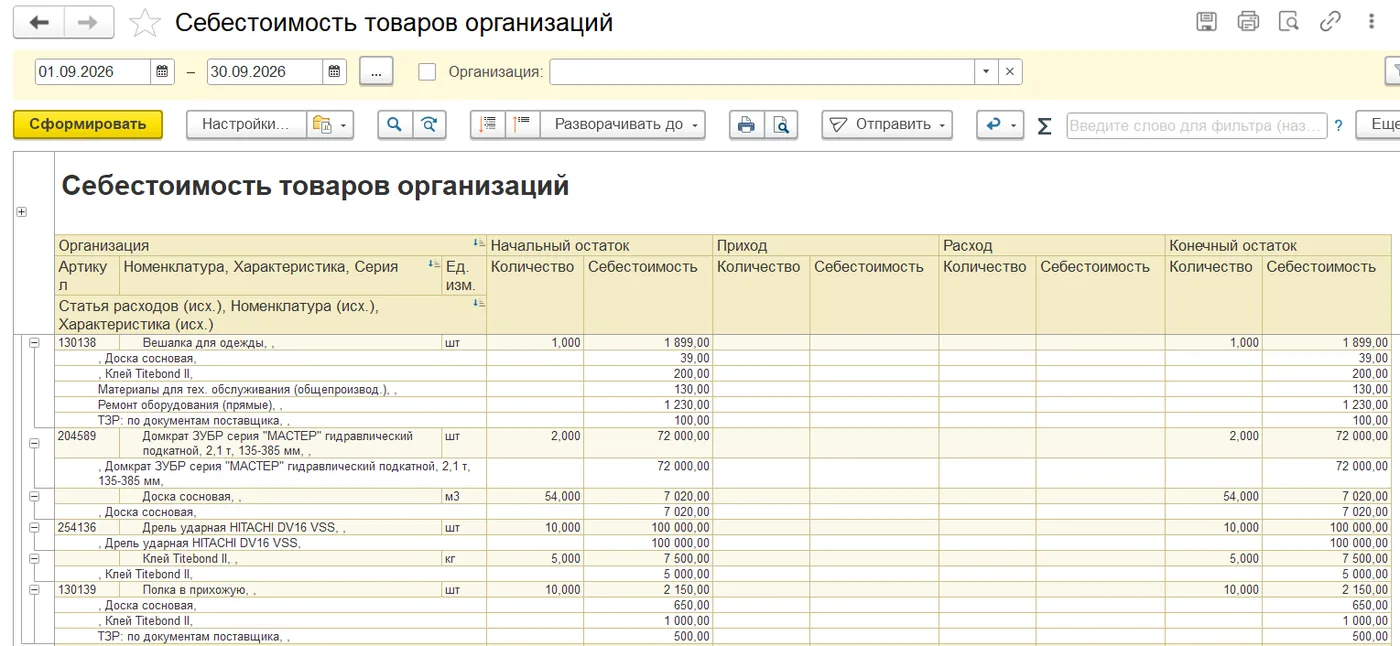Open the Организация dropdown list
Viewport: 1400px width, 646px height.
[x=986, y=72]
